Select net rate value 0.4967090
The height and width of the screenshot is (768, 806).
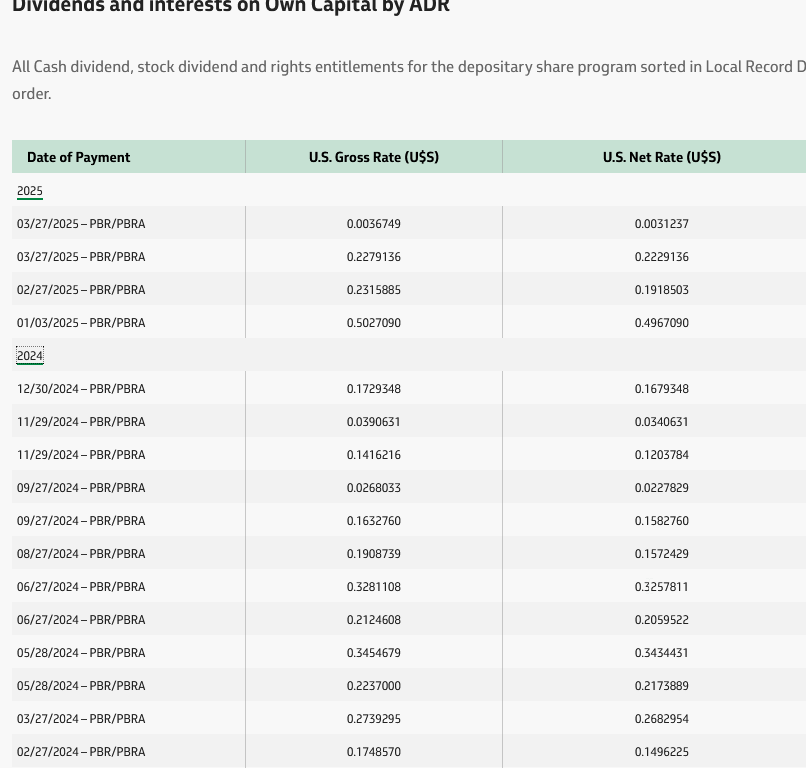click(x=662, y=322)
